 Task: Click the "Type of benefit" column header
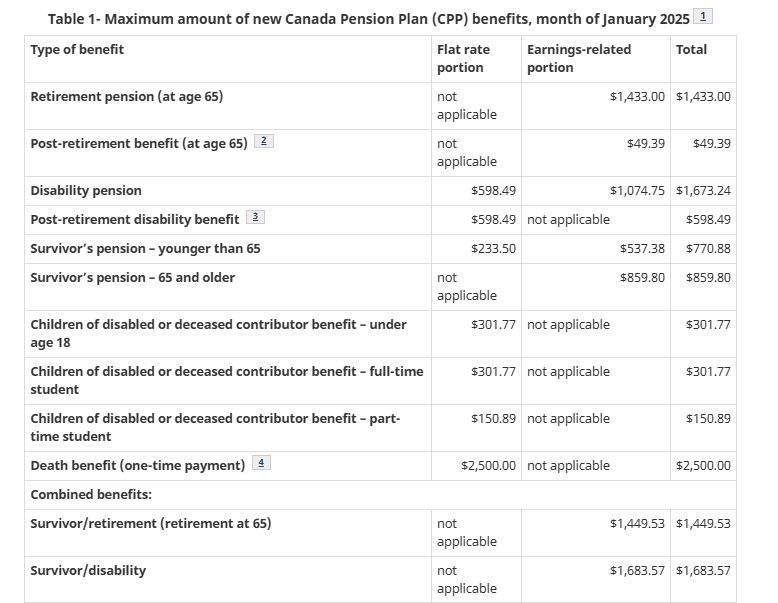(x=77, y=50)
